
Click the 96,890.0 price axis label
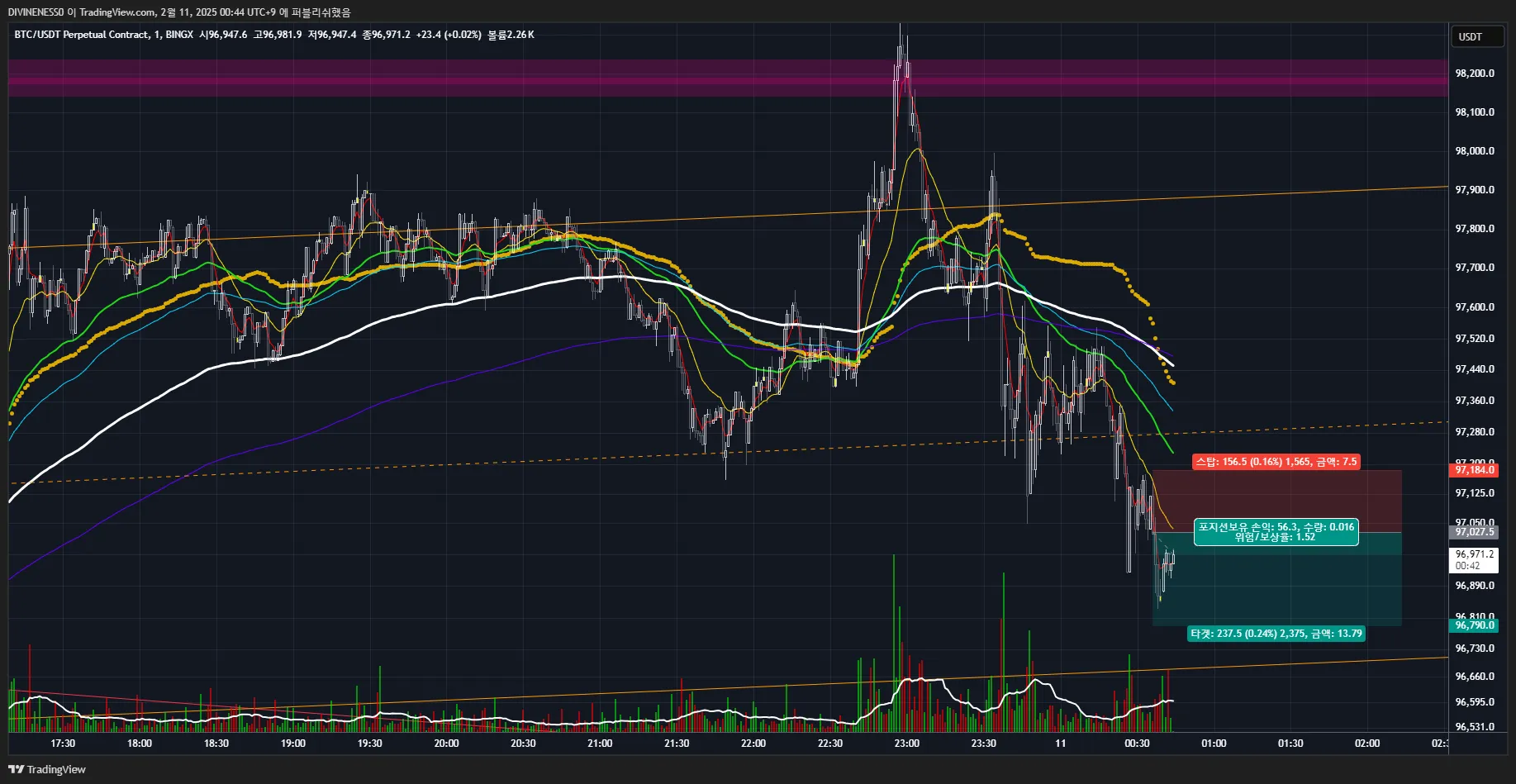pos(1475,586)
